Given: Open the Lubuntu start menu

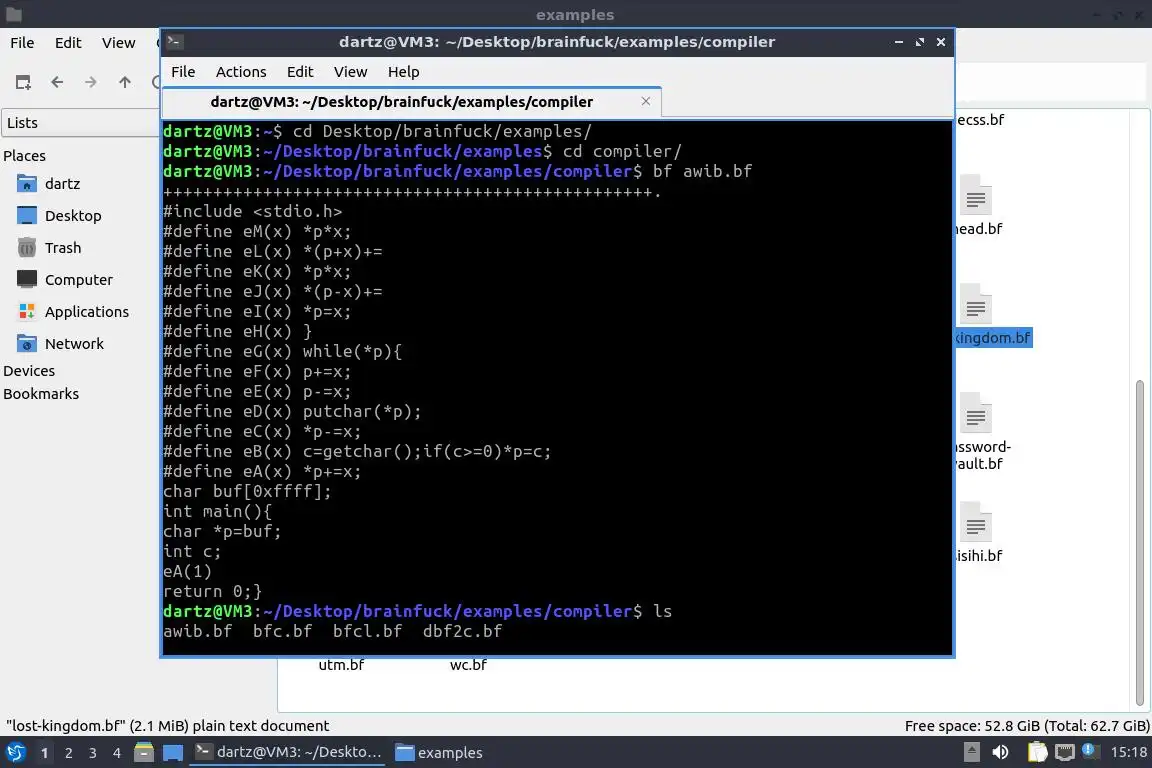Looking at the screenshot, I should (15, 753).
